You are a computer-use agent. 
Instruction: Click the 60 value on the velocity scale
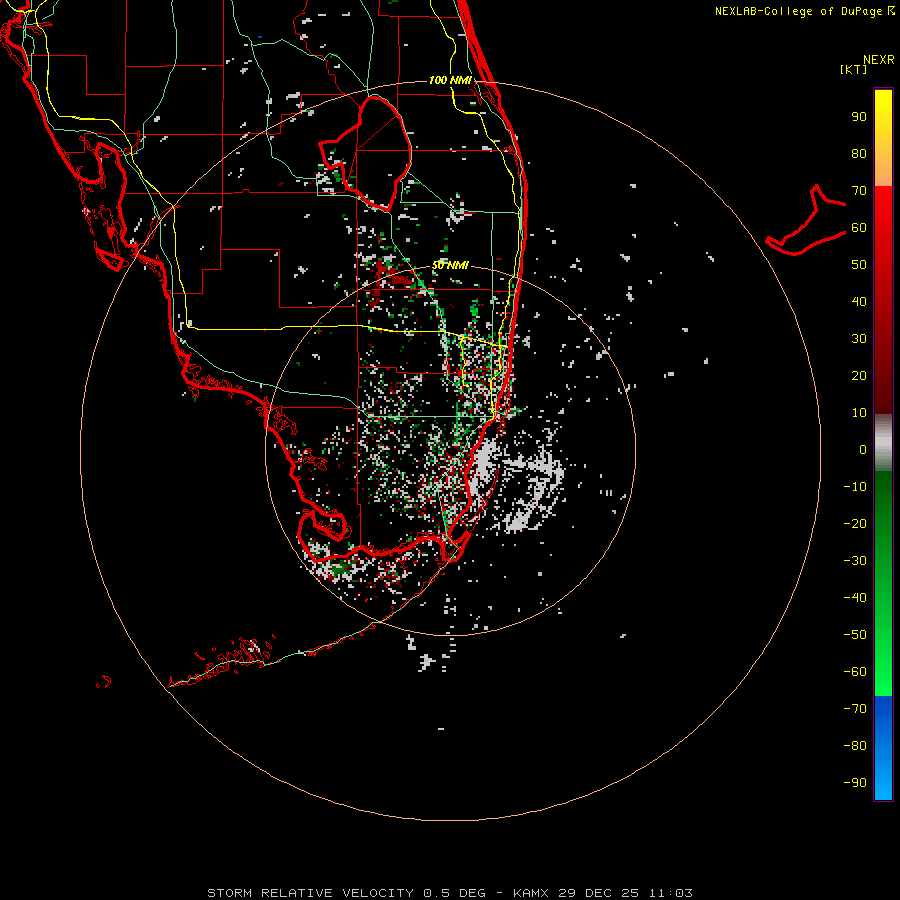tap(859, 227)
